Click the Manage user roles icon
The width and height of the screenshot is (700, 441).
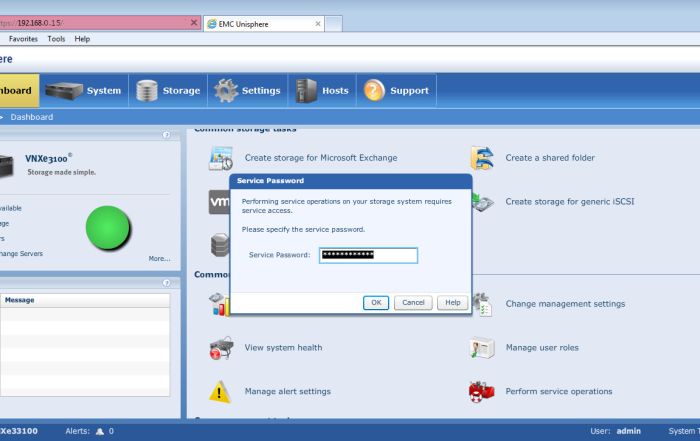tap(481, 348)
